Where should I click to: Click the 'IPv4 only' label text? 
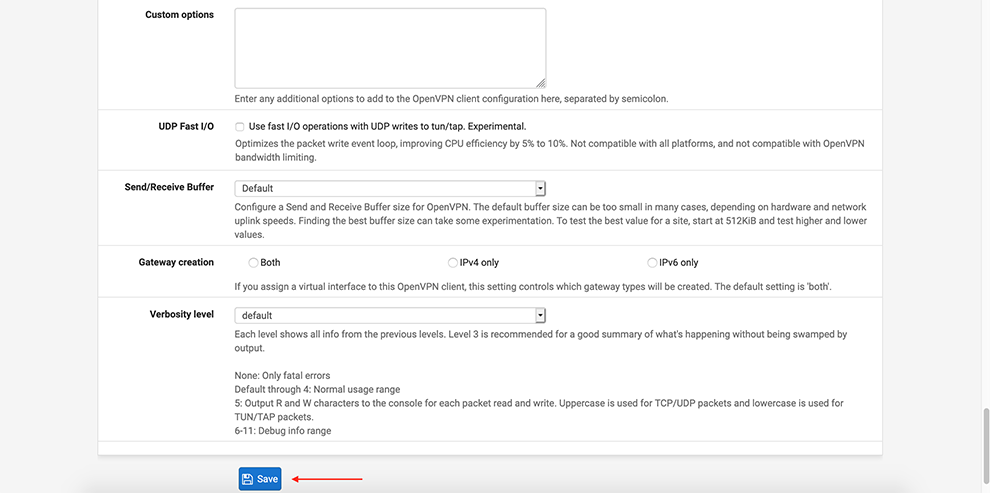tap(479, 263)
